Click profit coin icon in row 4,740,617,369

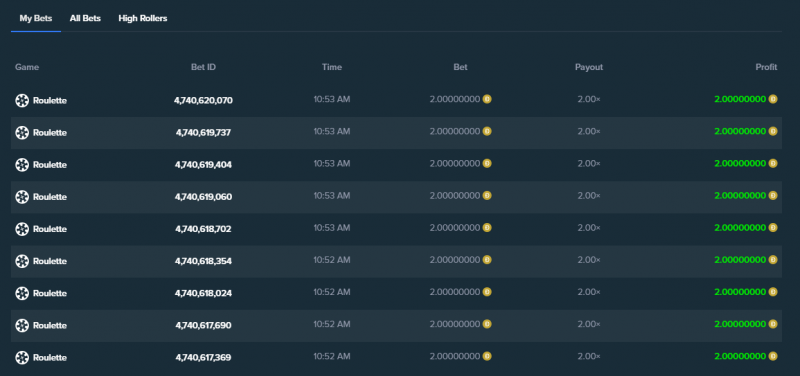(x=773, y=356)
